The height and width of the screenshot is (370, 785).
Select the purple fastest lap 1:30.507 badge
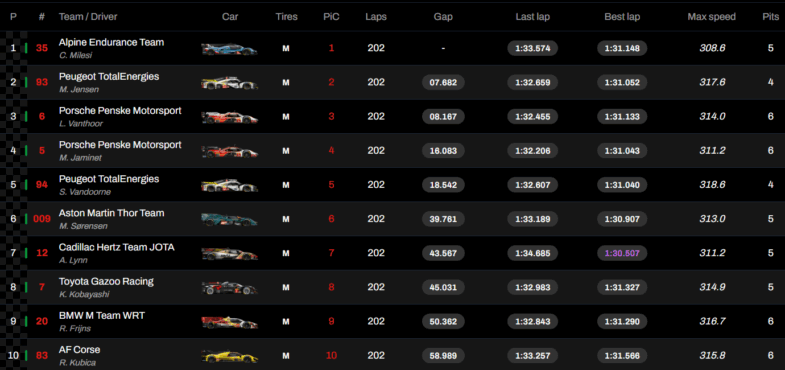[622, 253]
